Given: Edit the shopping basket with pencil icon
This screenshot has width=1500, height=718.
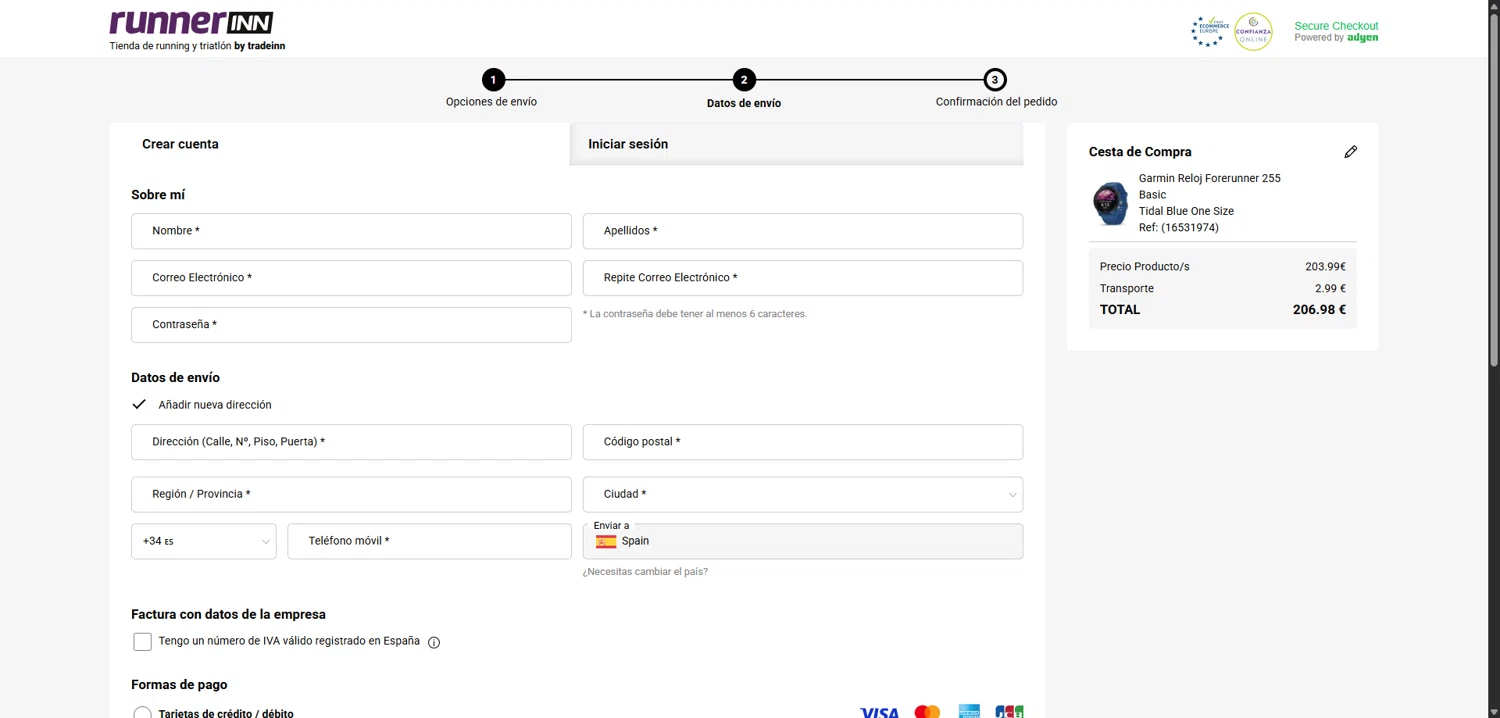Looking at the screenshot, I should click(1350, 152).
